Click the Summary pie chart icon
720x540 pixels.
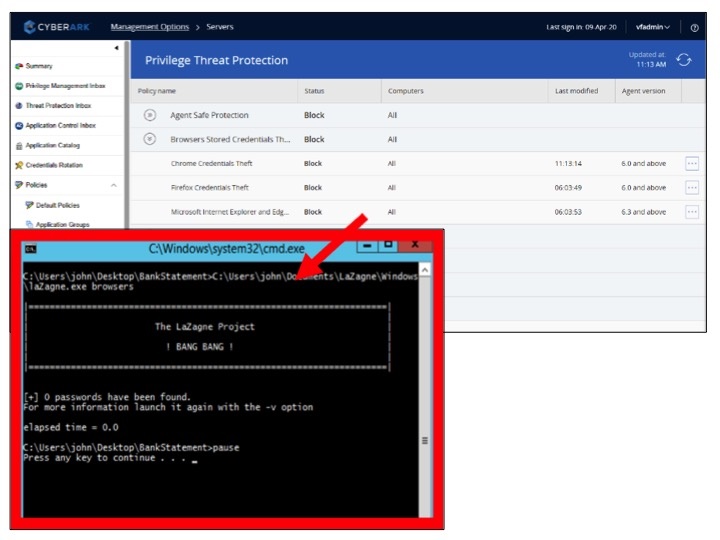click(x=19, y=66)
